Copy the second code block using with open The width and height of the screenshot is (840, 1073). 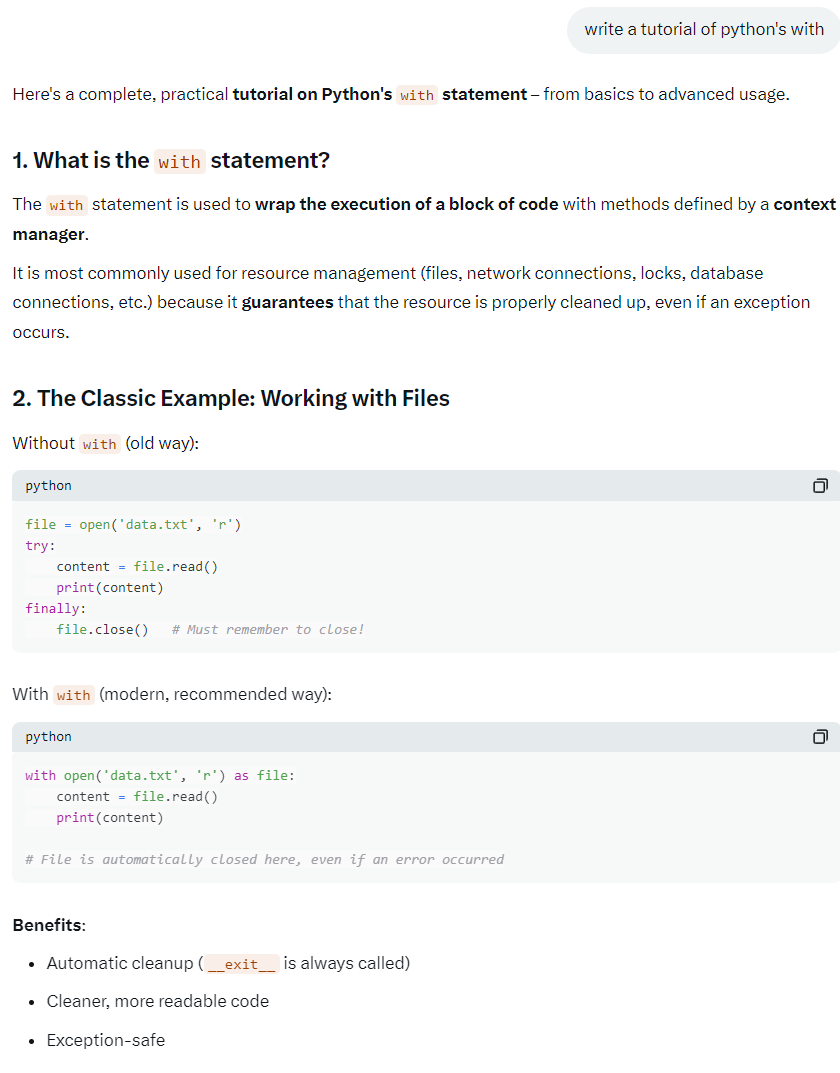(820, 737)
